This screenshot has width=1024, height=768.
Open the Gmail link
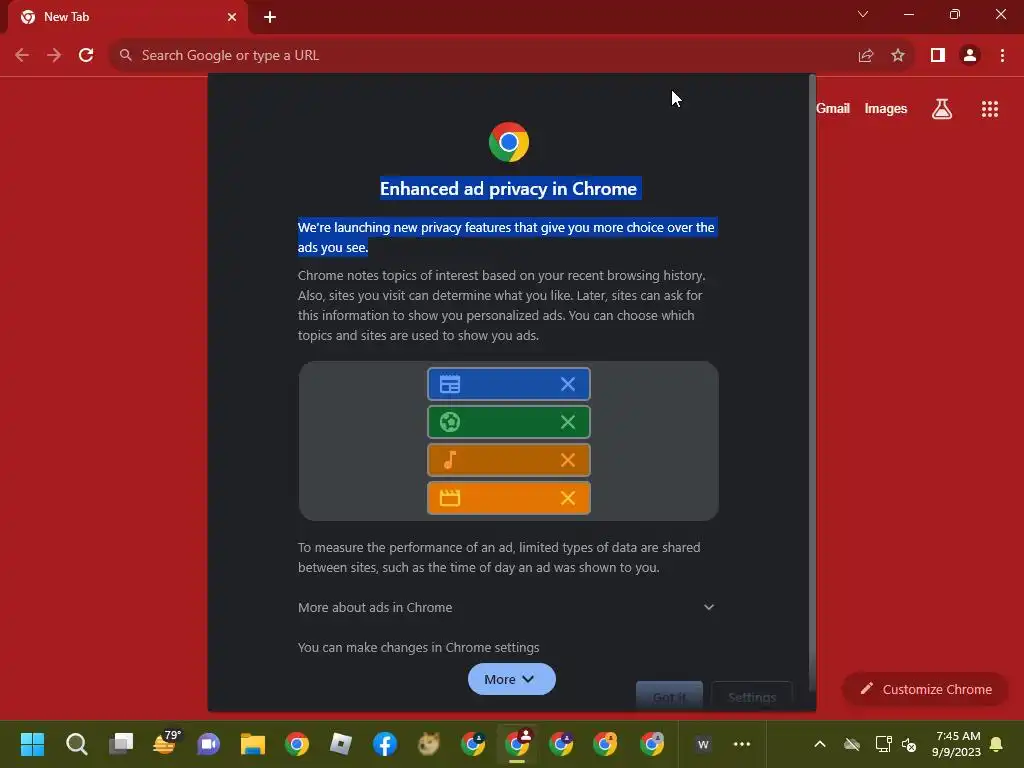[833, 108]
